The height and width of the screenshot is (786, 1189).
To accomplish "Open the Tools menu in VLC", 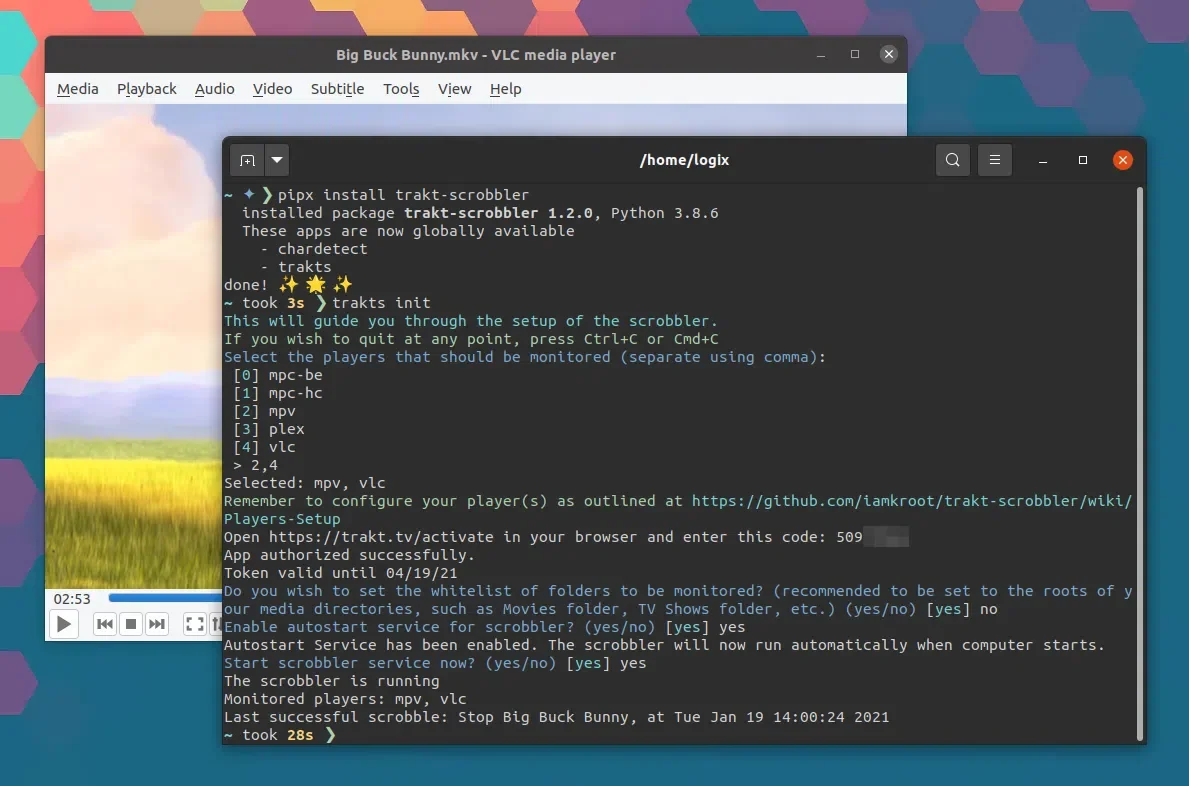I will [401, 89].
